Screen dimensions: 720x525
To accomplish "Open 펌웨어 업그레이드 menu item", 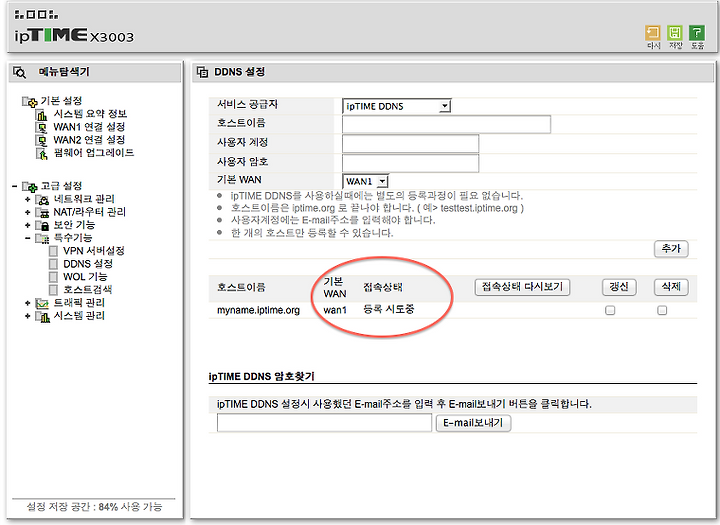I will (94, 152).
